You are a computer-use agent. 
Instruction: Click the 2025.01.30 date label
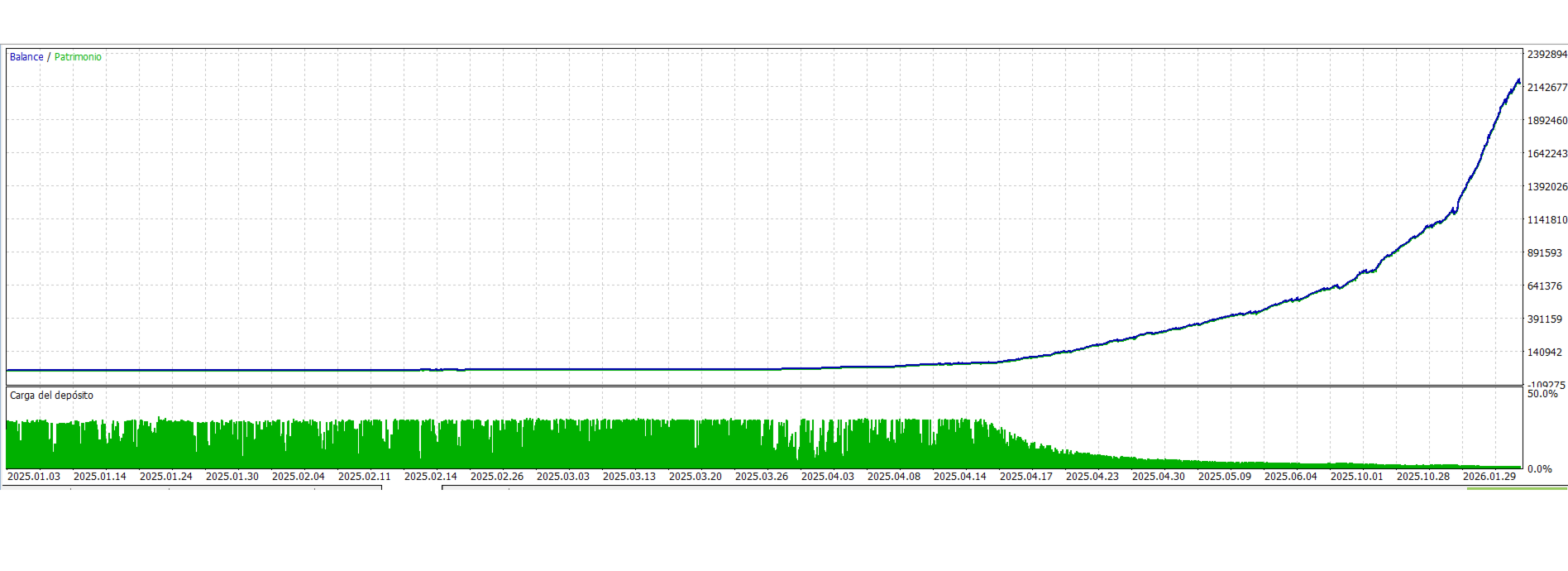click(232, 477)
